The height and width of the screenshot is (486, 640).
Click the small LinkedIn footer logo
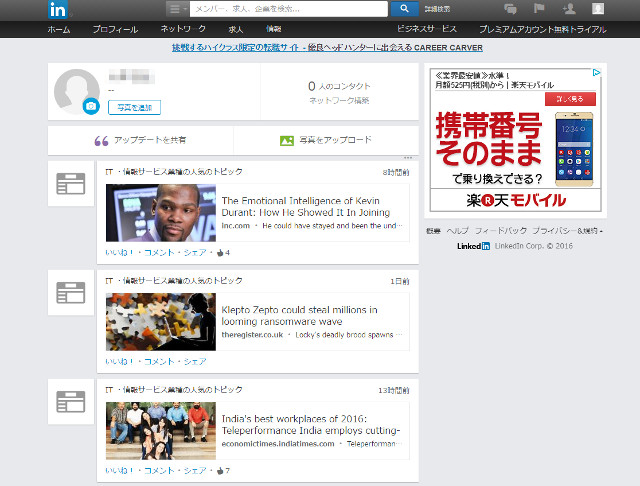[x=473, y=246]
